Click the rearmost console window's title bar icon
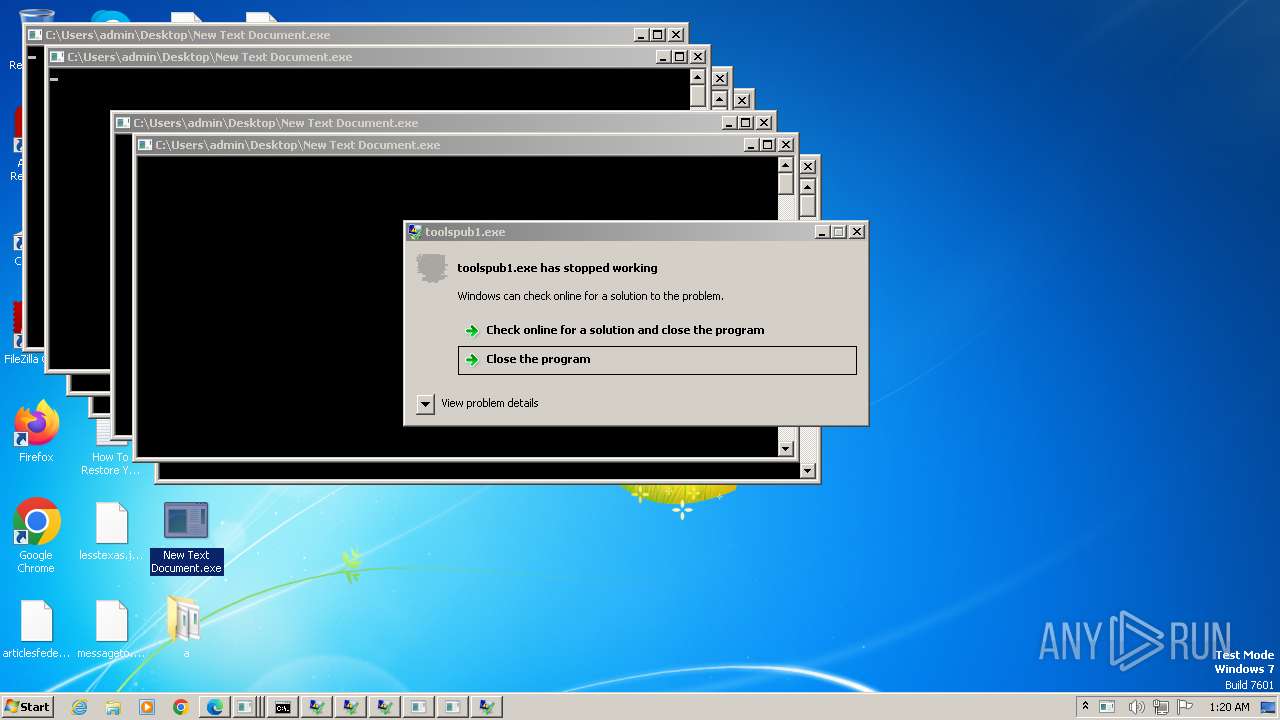This screenshot has height=720, width=1280. (35, 35)
